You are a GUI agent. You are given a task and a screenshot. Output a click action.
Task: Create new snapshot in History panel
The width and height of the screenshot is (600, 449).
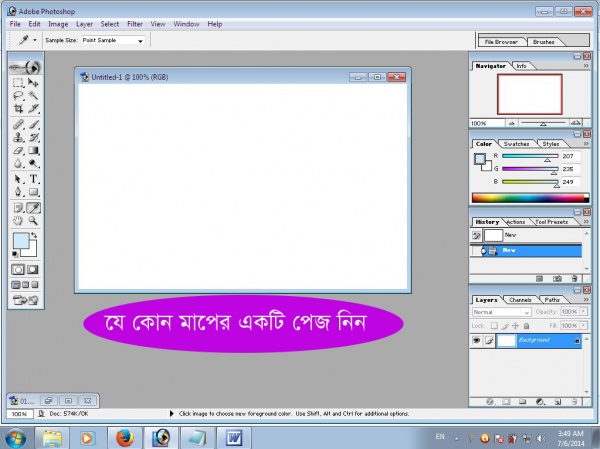557,279
